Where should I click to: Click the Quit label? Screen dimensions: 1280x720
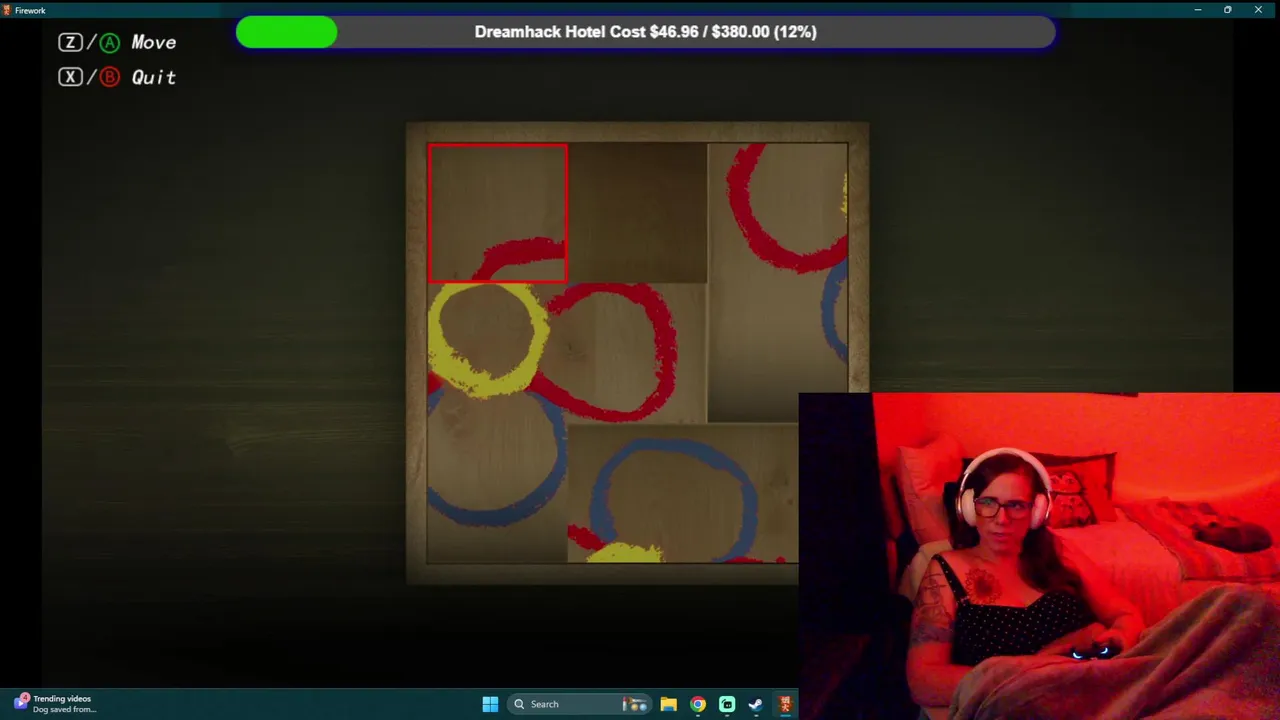pos(153,77)
